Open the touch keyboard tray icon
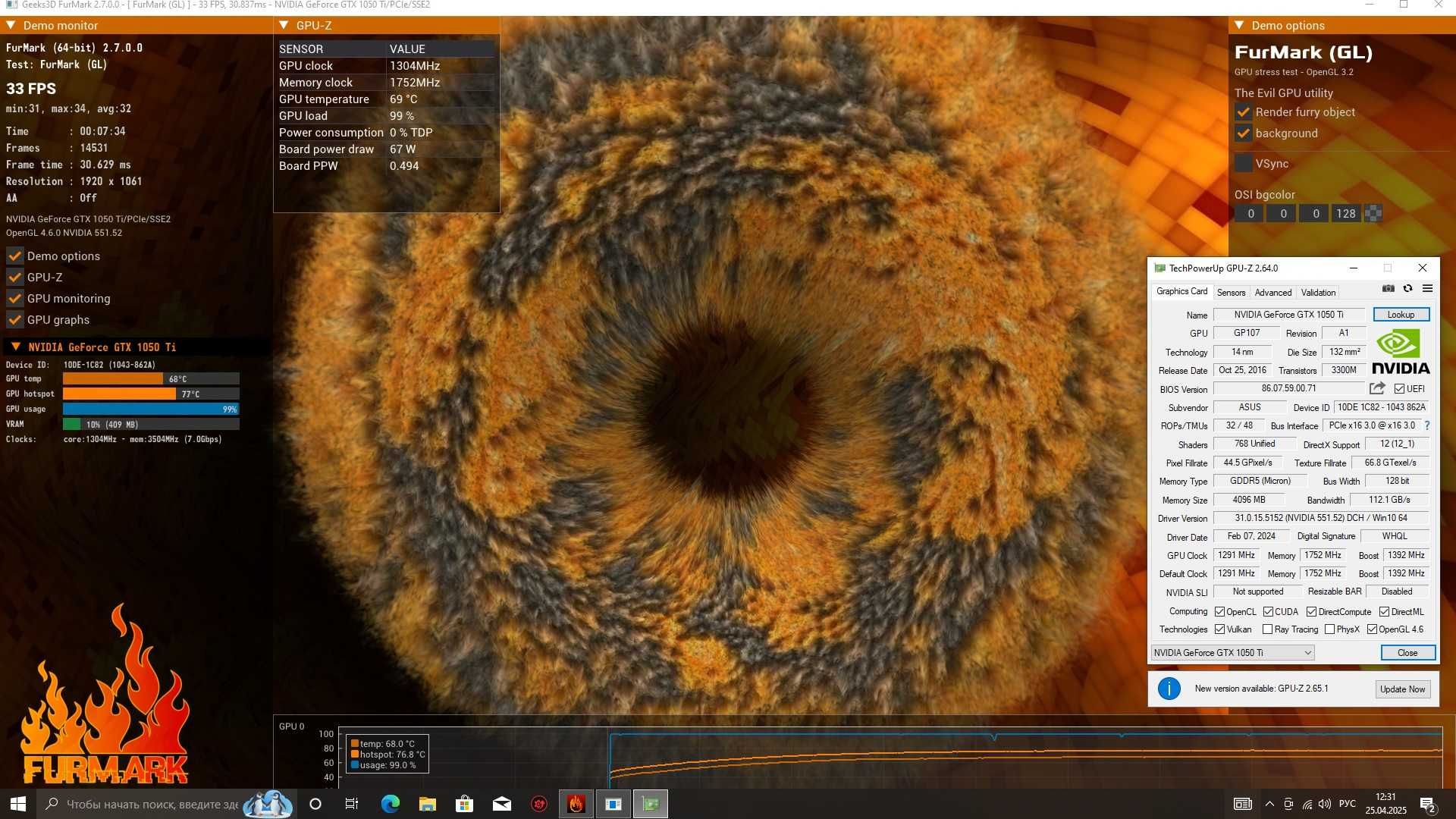1456x819 pixels. [1242, 804]
